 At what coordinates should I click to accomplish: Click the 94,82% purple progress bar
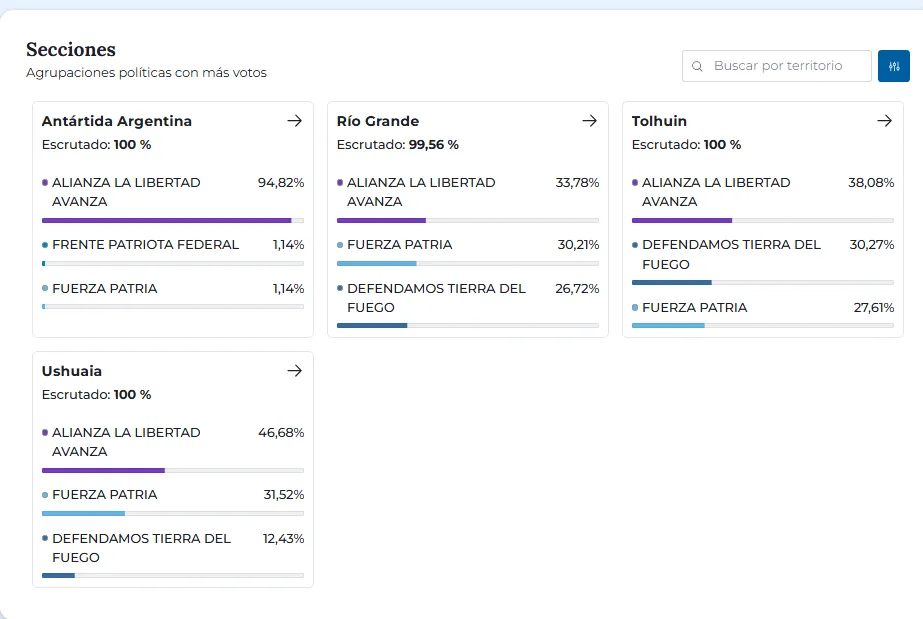coord(166,220)
